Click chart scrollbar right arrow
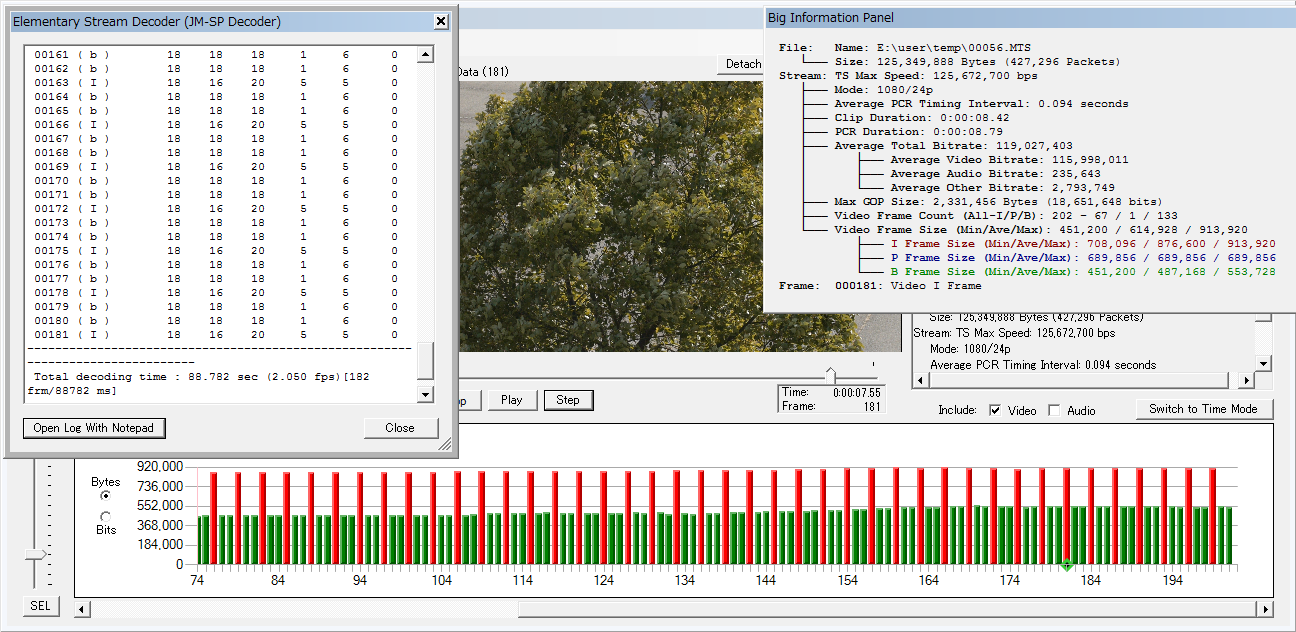 click(x=1265, y=609)
